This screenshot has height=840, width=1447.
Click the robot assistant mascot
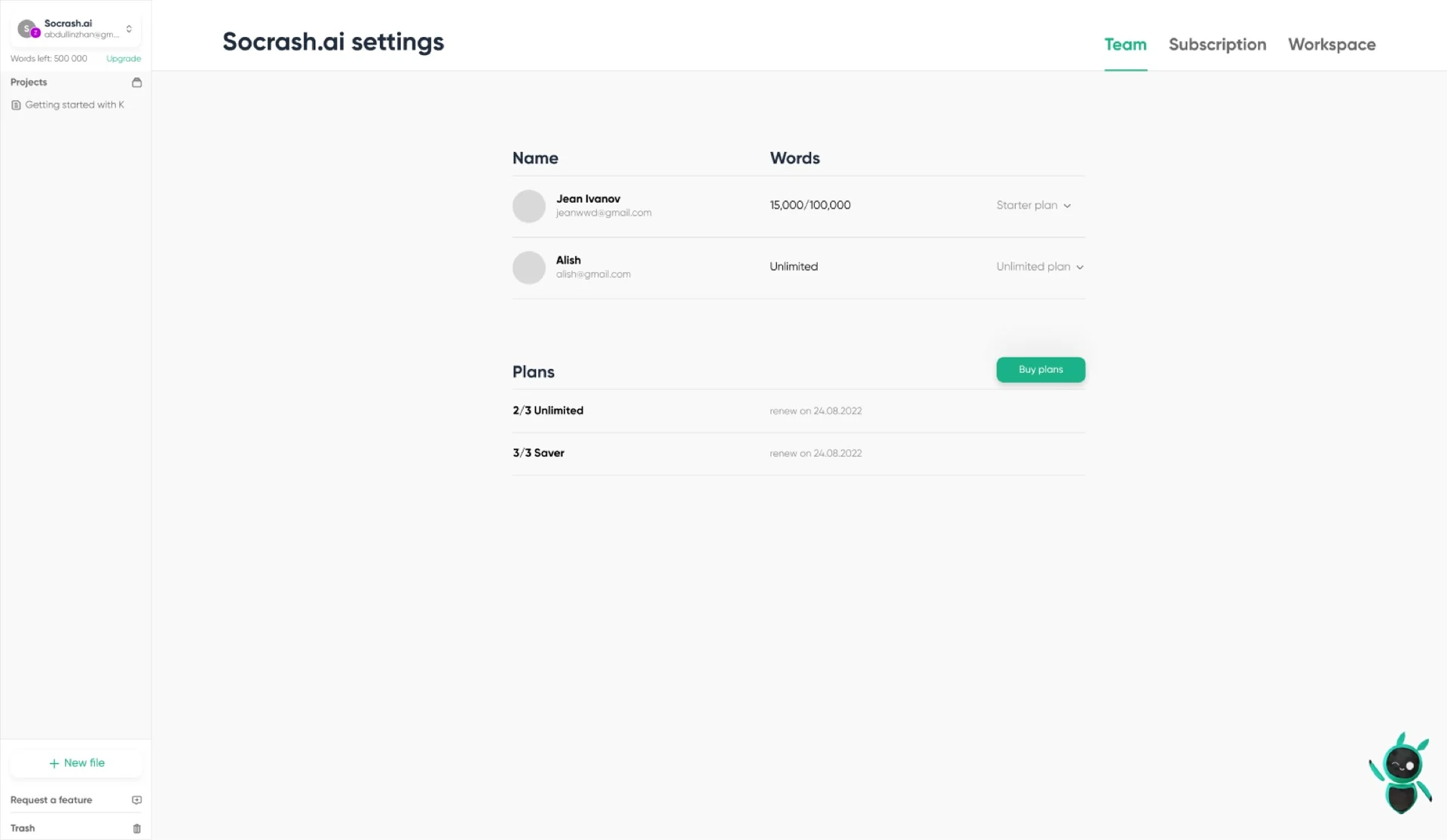point(1400,773)
